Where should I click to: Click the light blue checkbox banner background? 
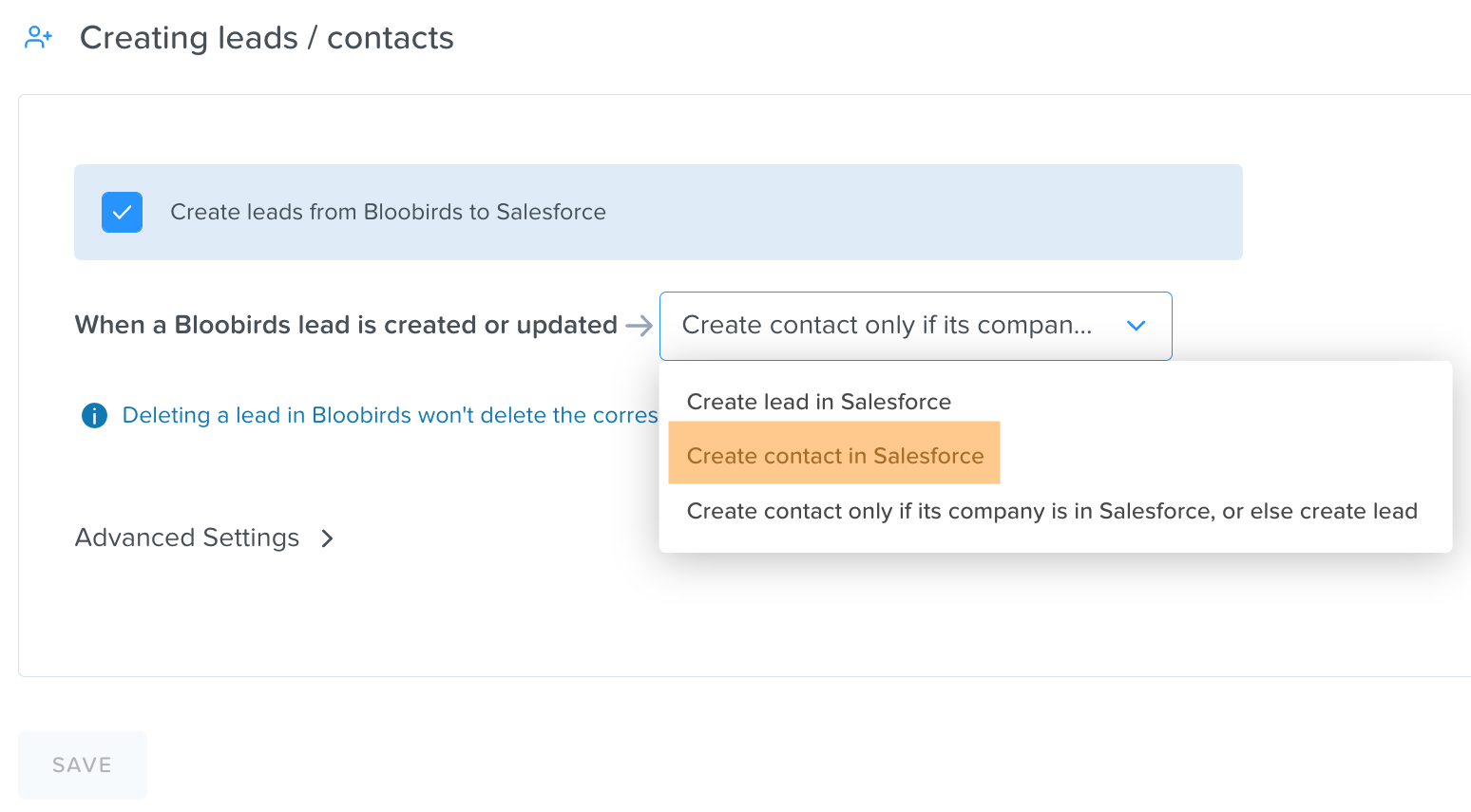click(922, 212)
